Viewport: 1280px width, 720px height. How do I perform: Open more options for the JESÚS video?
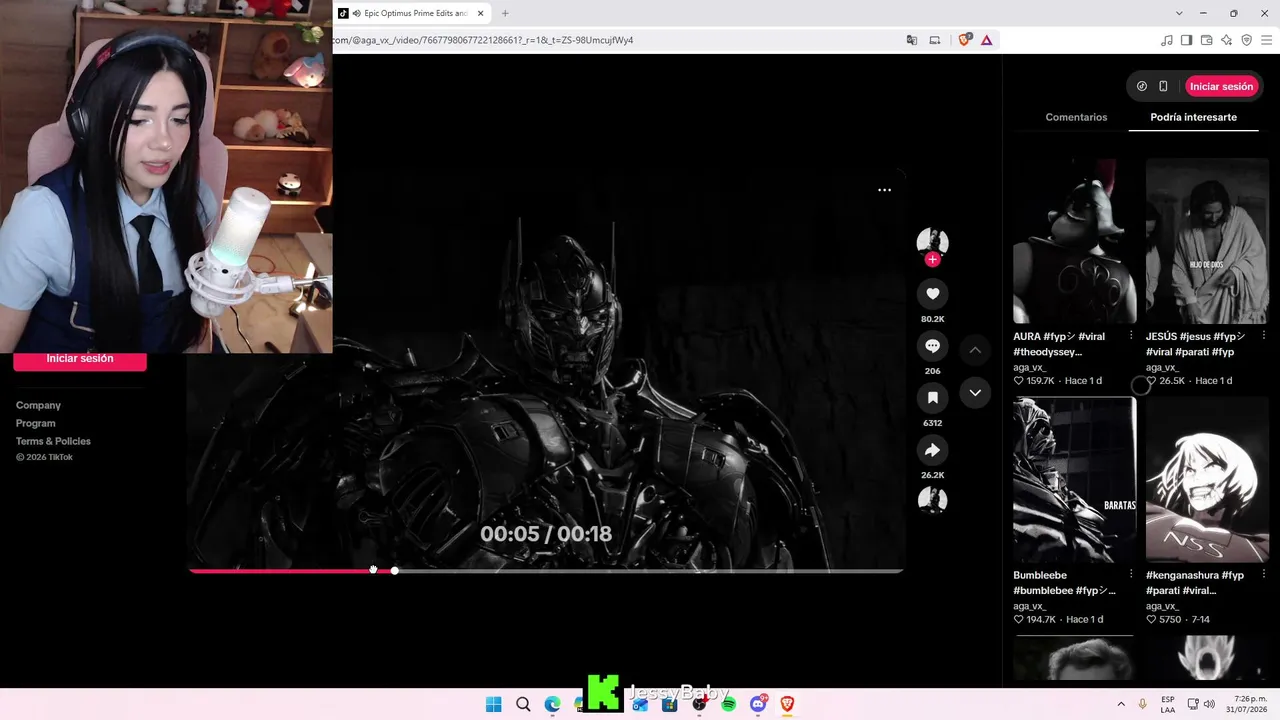[x=1263, y=336]
